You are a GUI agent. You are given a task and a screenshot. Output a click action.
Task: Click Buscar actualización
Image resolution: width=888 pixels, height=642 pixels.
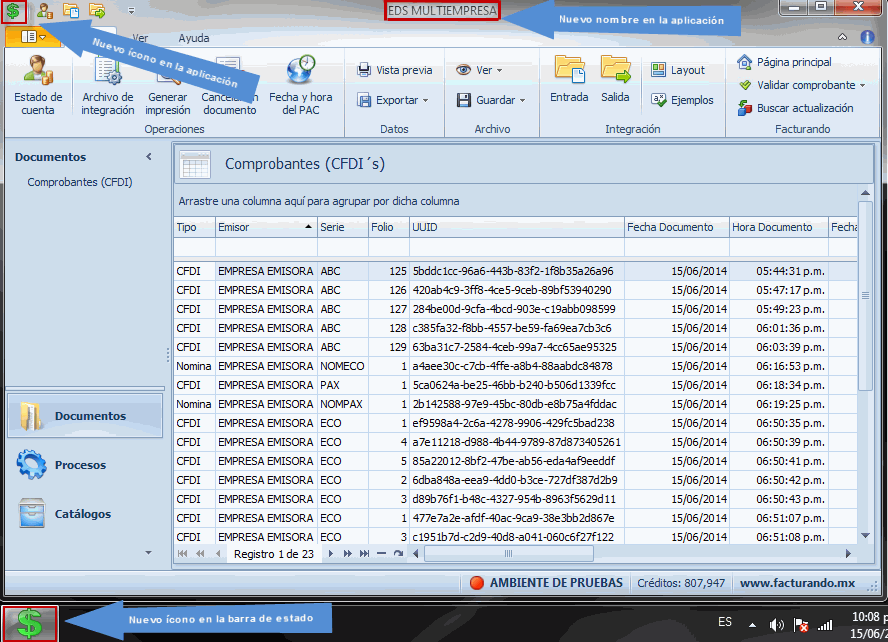click(x=795, y=108)
